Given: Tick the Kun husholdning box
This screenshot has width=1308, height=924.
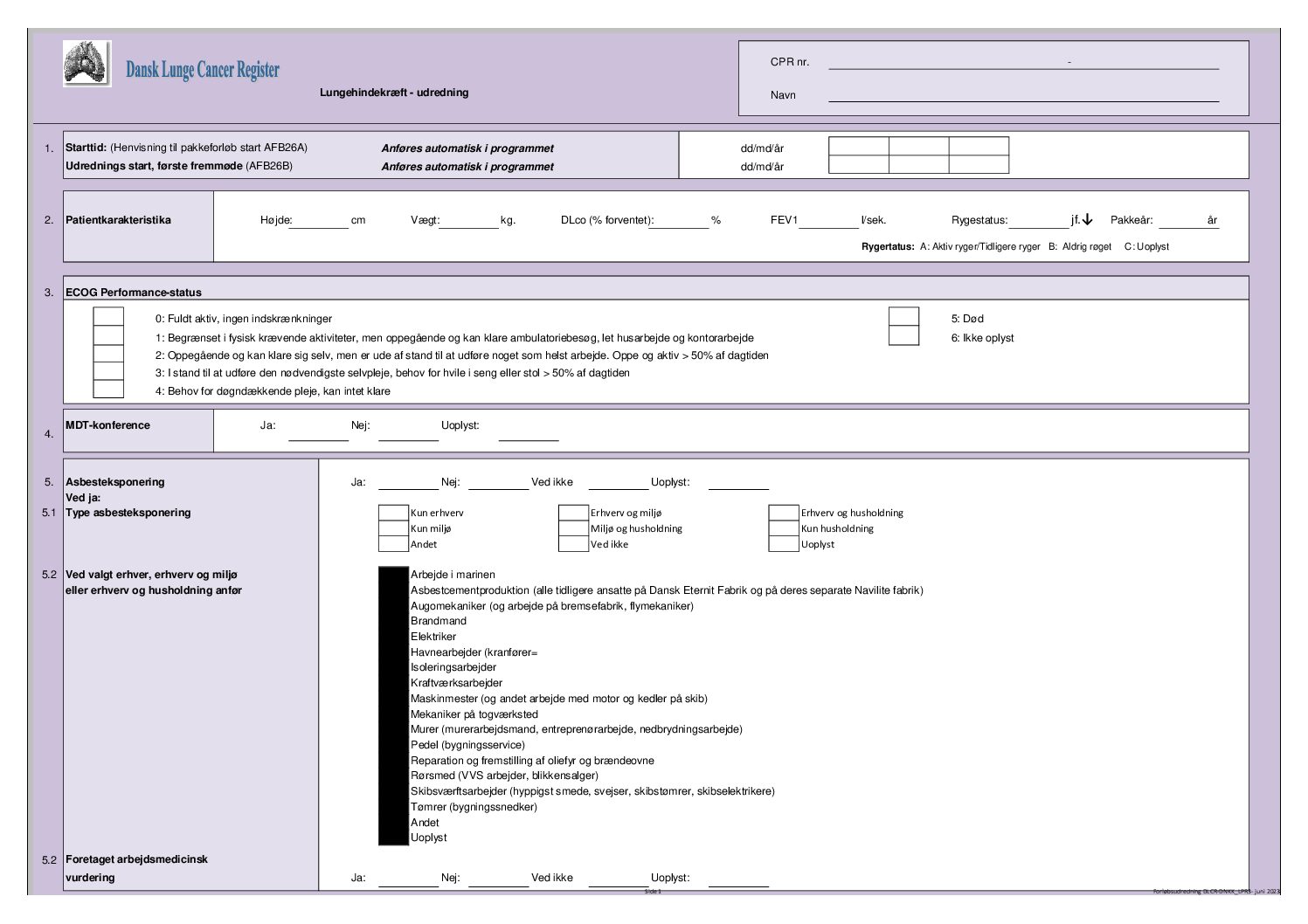Looking at the screenshot, I should click(x=784, y=528).
